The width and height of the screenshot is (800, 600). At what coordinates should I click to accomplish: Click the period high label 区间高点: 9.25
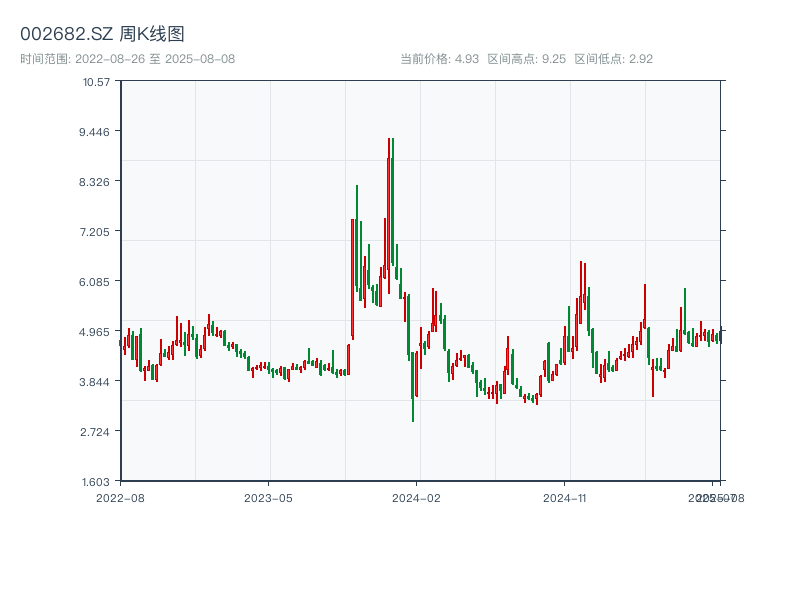(x=527, y=59)
